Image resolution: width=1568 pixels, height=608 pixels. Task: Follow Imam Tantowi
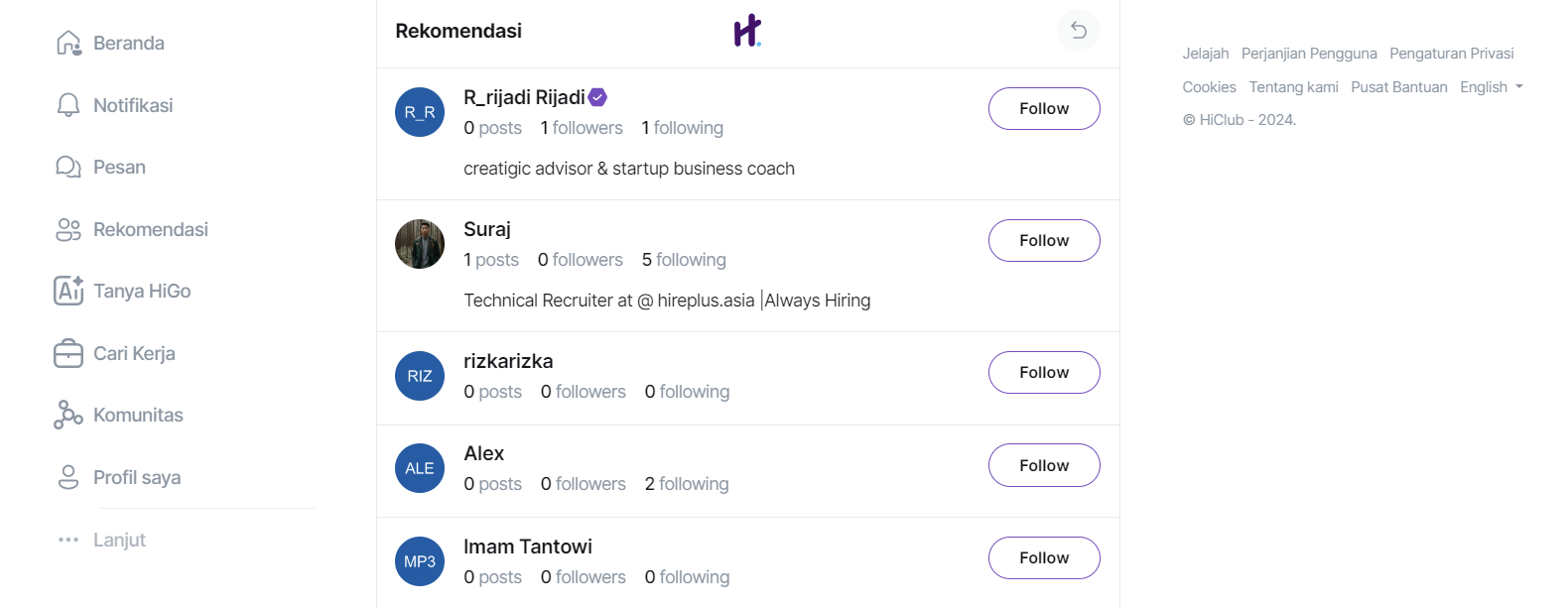coord(1044,557)
